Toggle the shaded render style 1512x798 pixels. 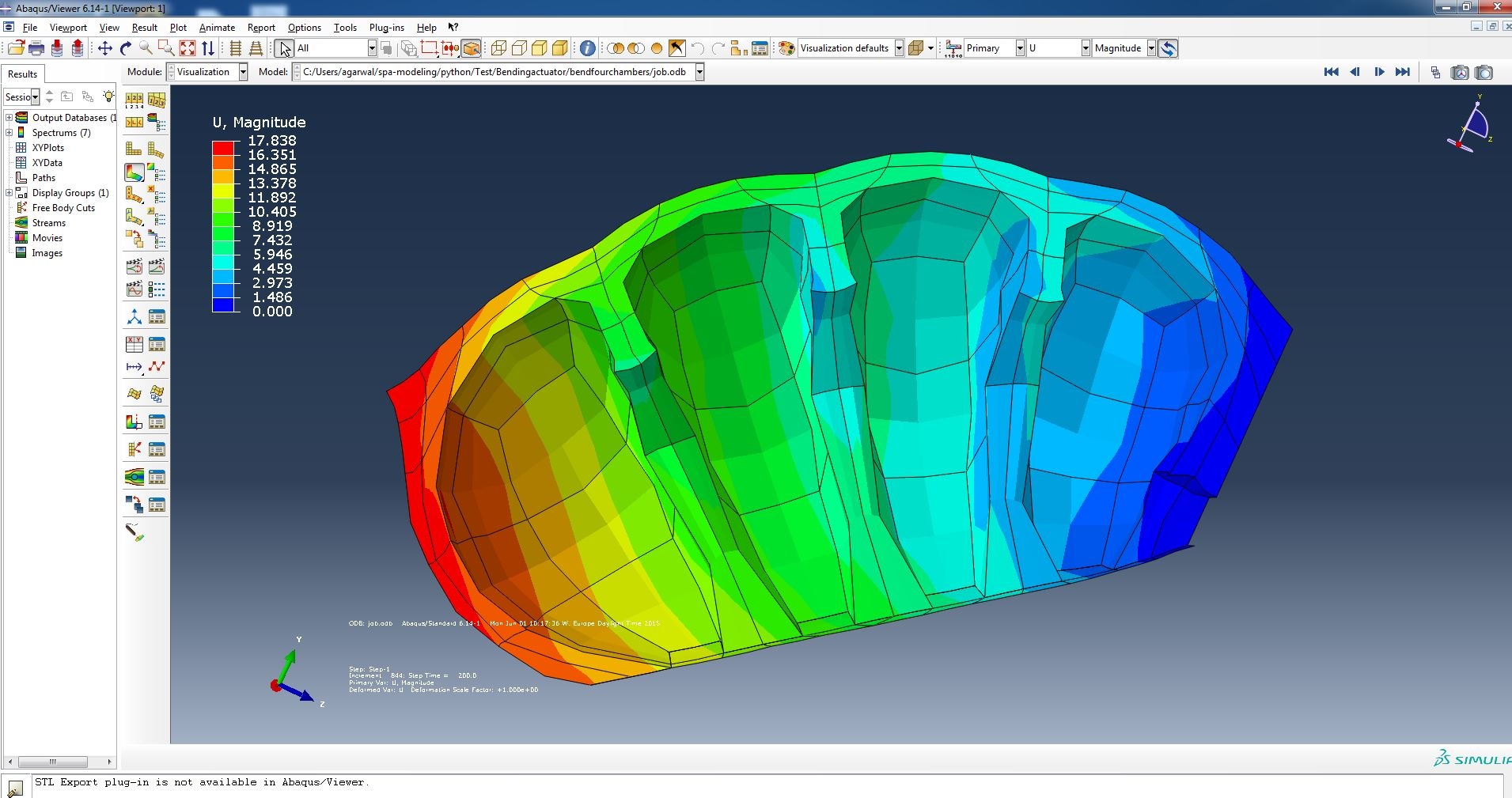(560, 48)
